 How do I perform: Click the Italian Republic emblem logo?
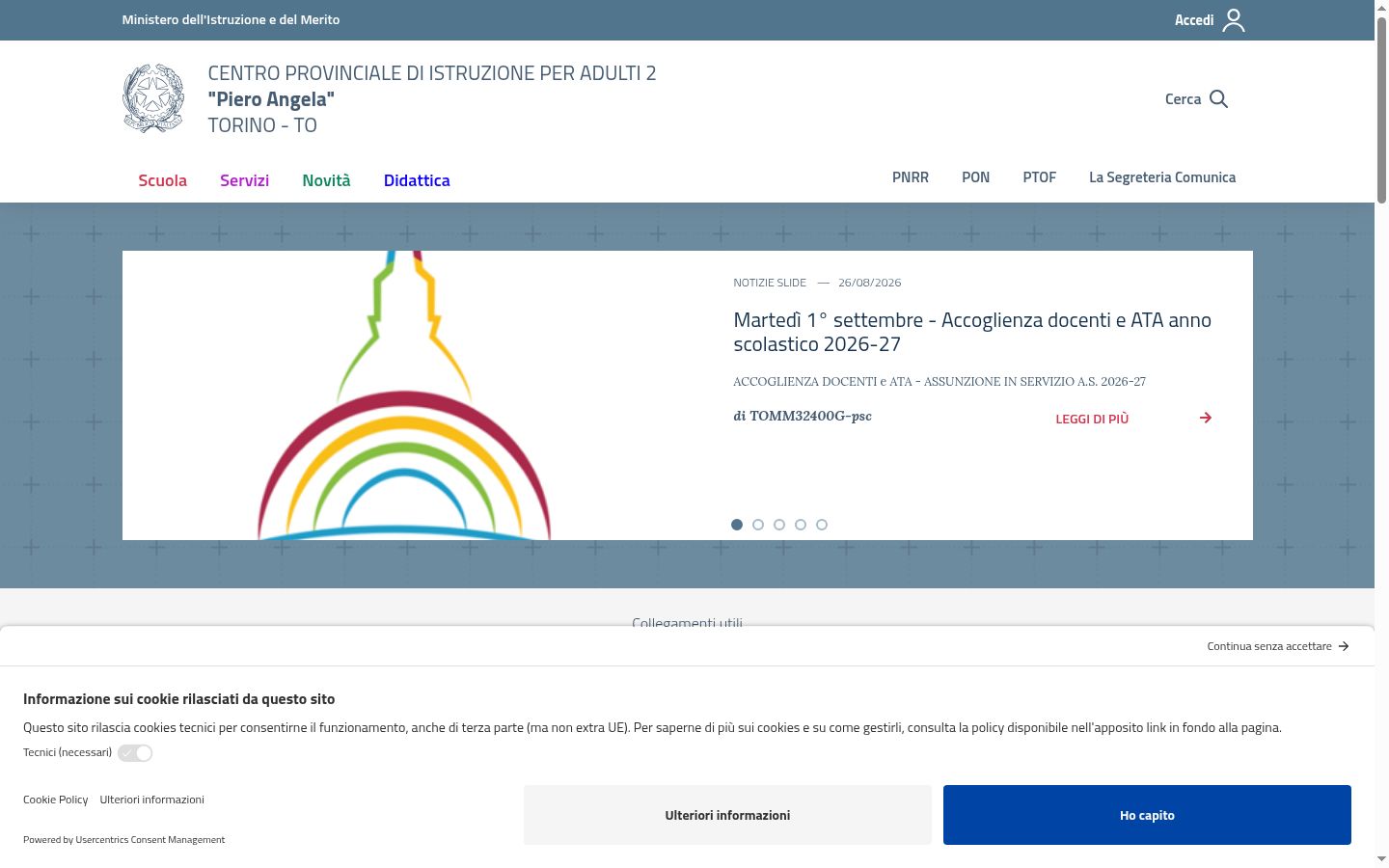153,98
